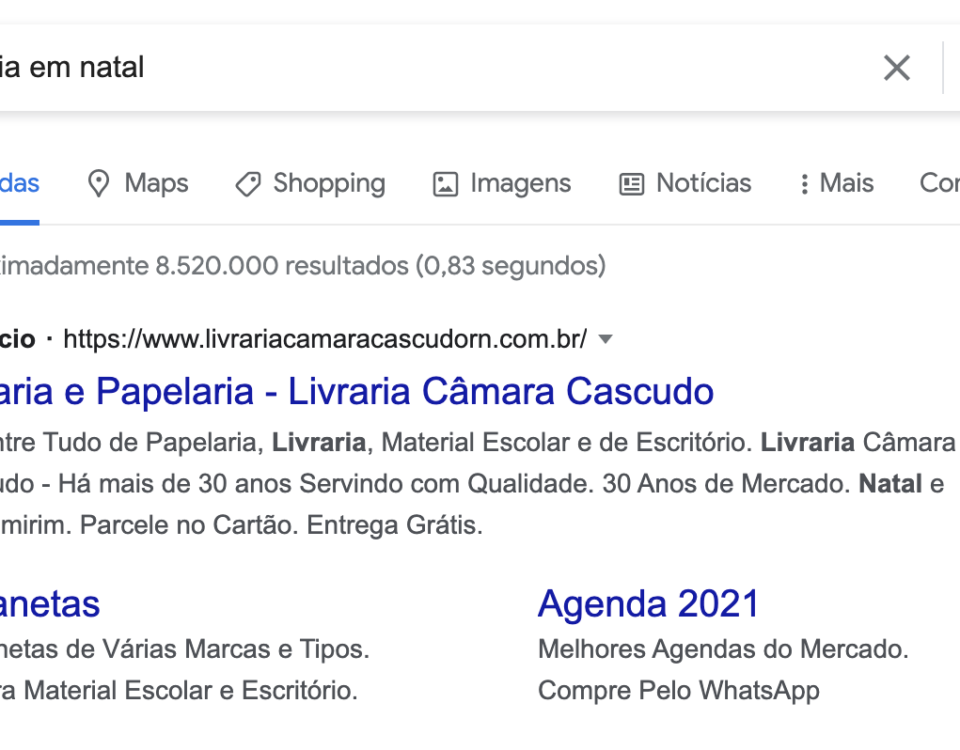This screenshot has height=750, width=960.
Task: Open the Agenda 2021 sitelink
Action: [x=649, y=604]
